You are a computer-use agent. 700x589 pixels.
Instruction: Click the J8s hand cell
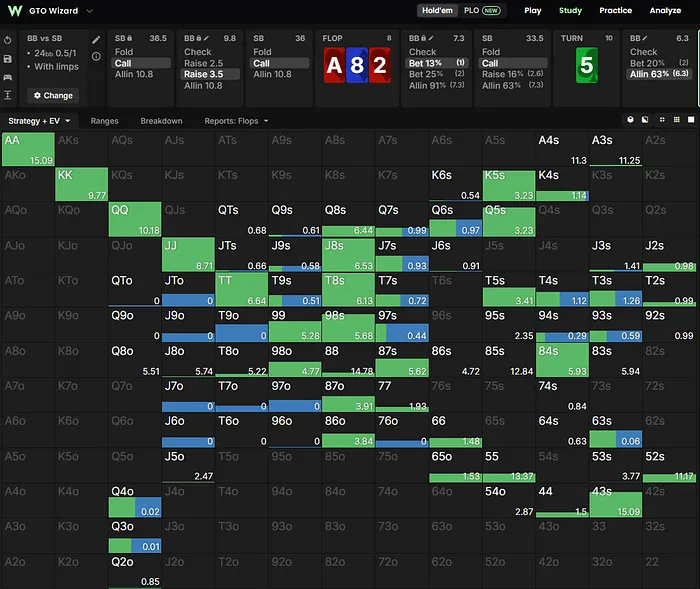[x=348, y=255]
